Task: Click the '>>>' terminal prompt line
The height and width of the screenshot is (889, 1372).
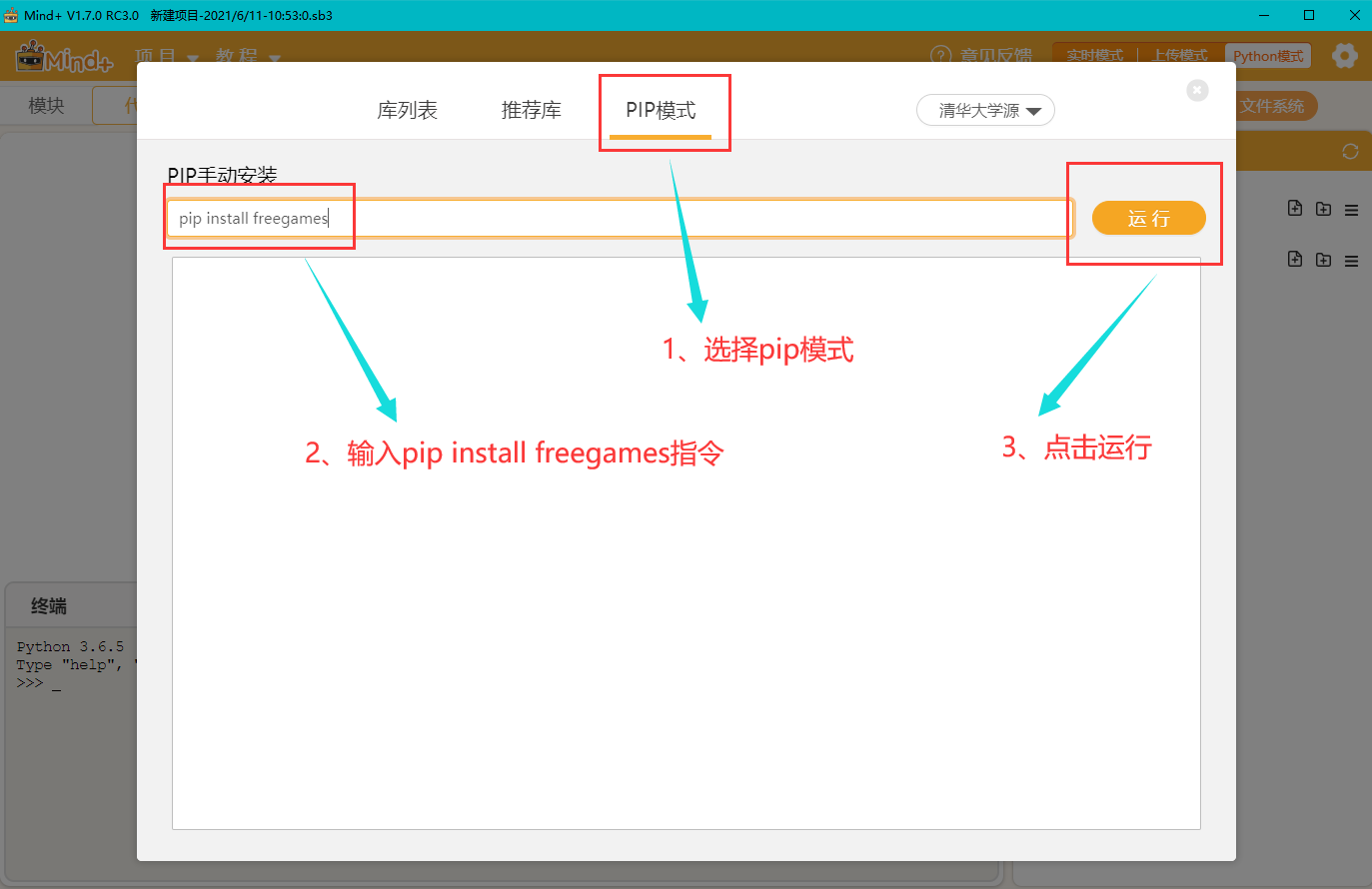Action: 38,683
